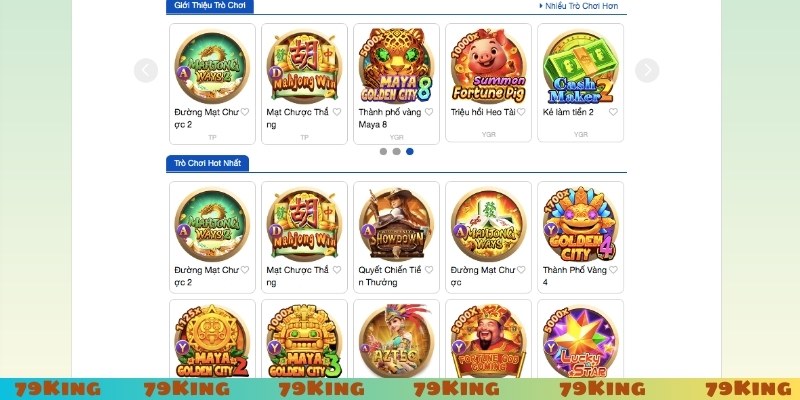The width and height of the screenshot is (800, 400).
Task: Expand Nhiều Trò Chơi Hơn link
Action: (x=579, y=6)
